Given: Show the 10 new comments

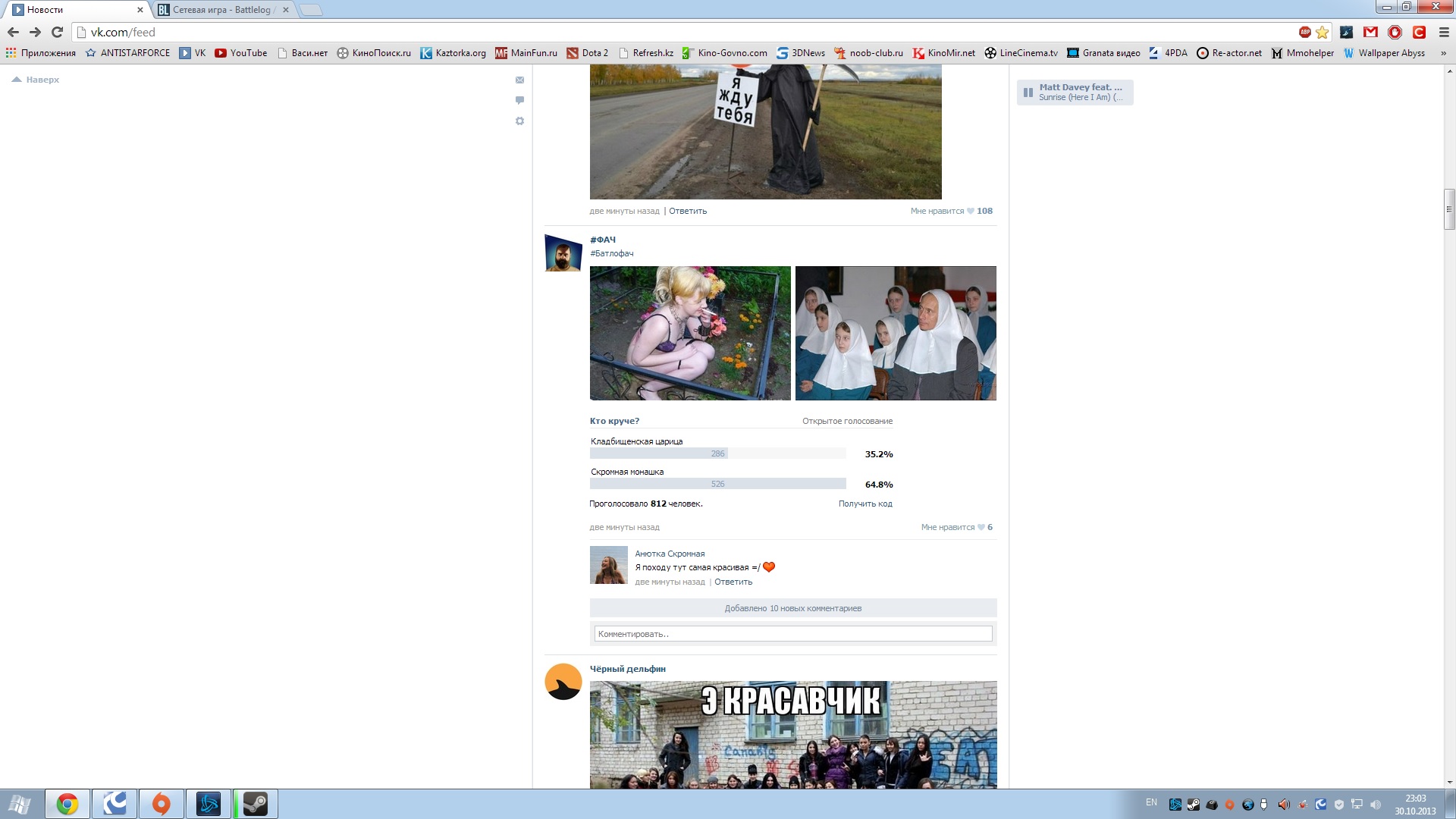Looking at the screenshot, I should [x=793, y=608].
